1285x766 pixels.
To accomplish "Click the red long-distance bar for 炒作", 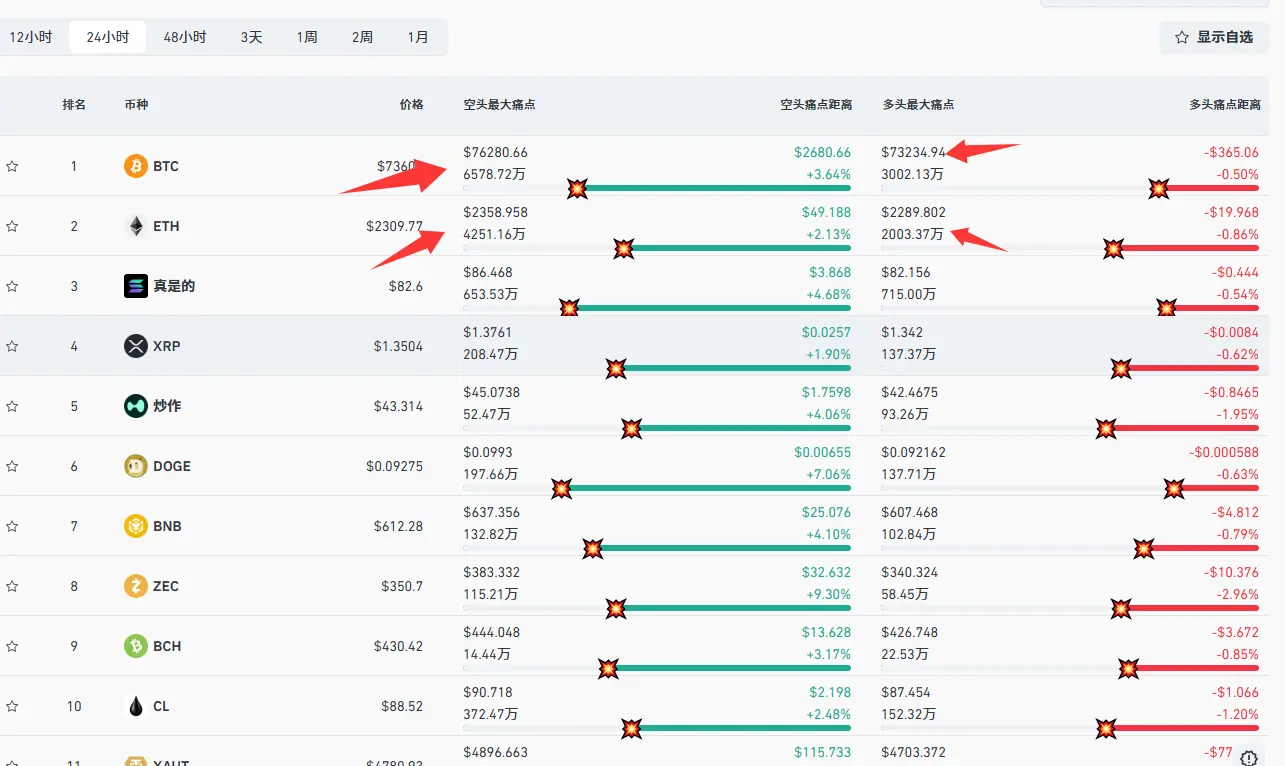I will click(x=1183, y=428).
